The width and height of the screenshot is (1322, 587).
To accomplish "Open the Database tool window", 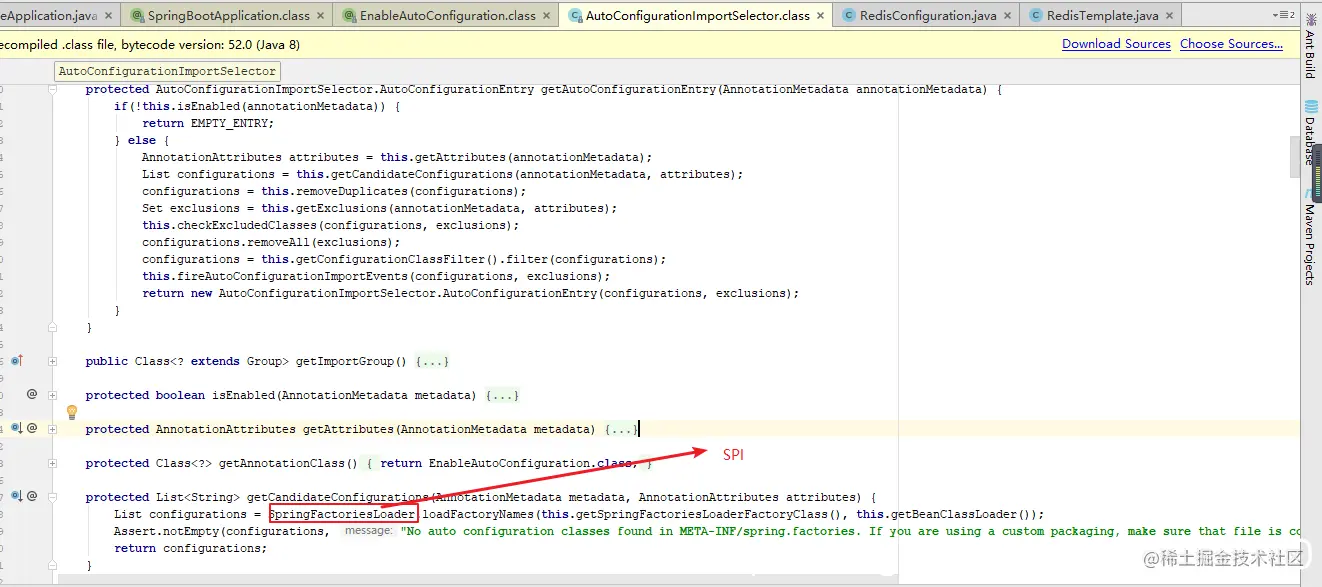I will click(1310, 132).
